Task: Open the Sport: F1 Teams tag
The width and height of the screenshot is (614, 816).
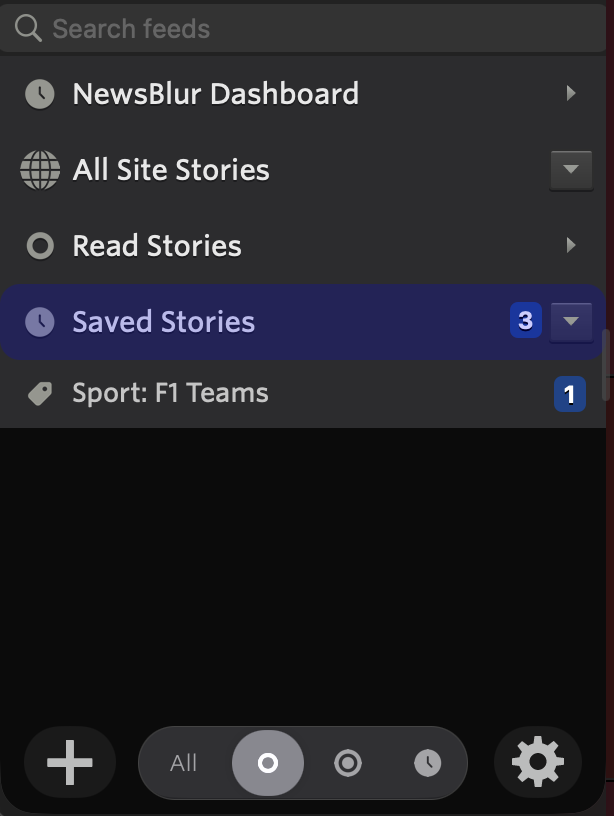Action: (170, 394)
